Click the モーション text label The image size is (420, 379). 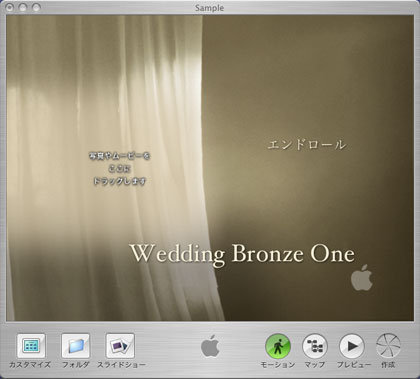point(278,365)
